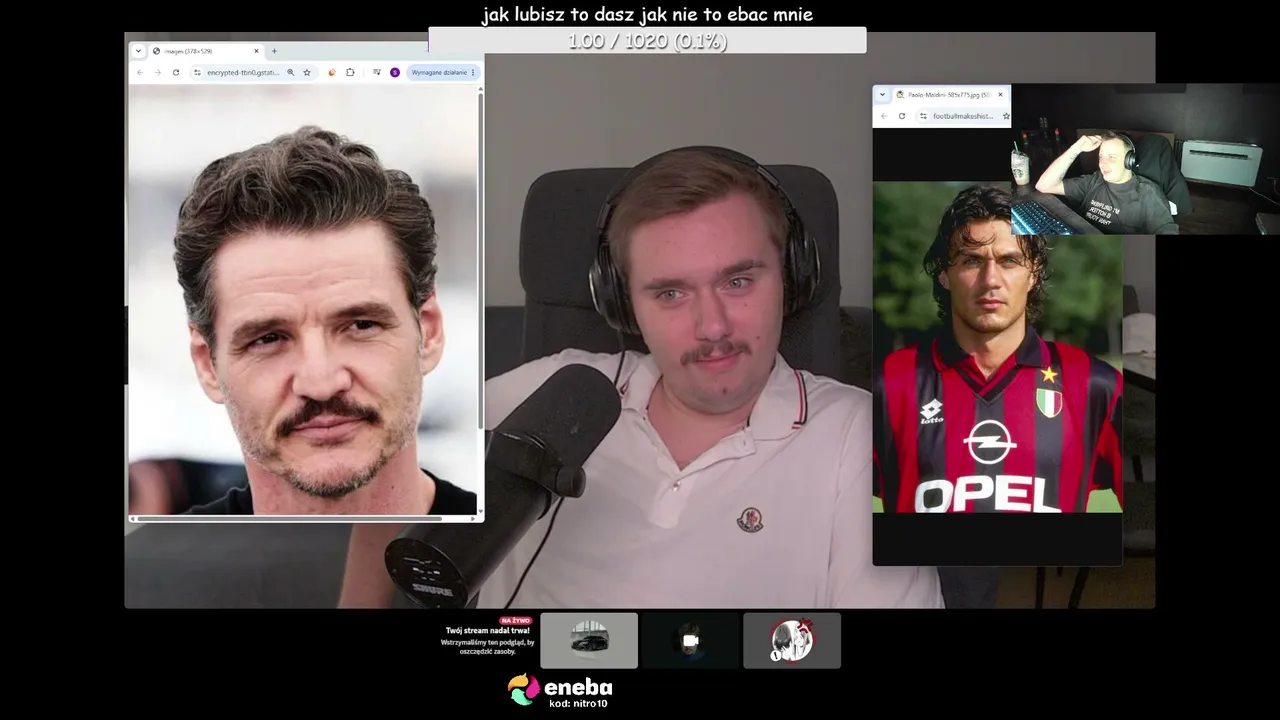The height and width of the screenshot is (720, 1280).
Task: Go back in the left Chrome window
Action: coord(140,72)
